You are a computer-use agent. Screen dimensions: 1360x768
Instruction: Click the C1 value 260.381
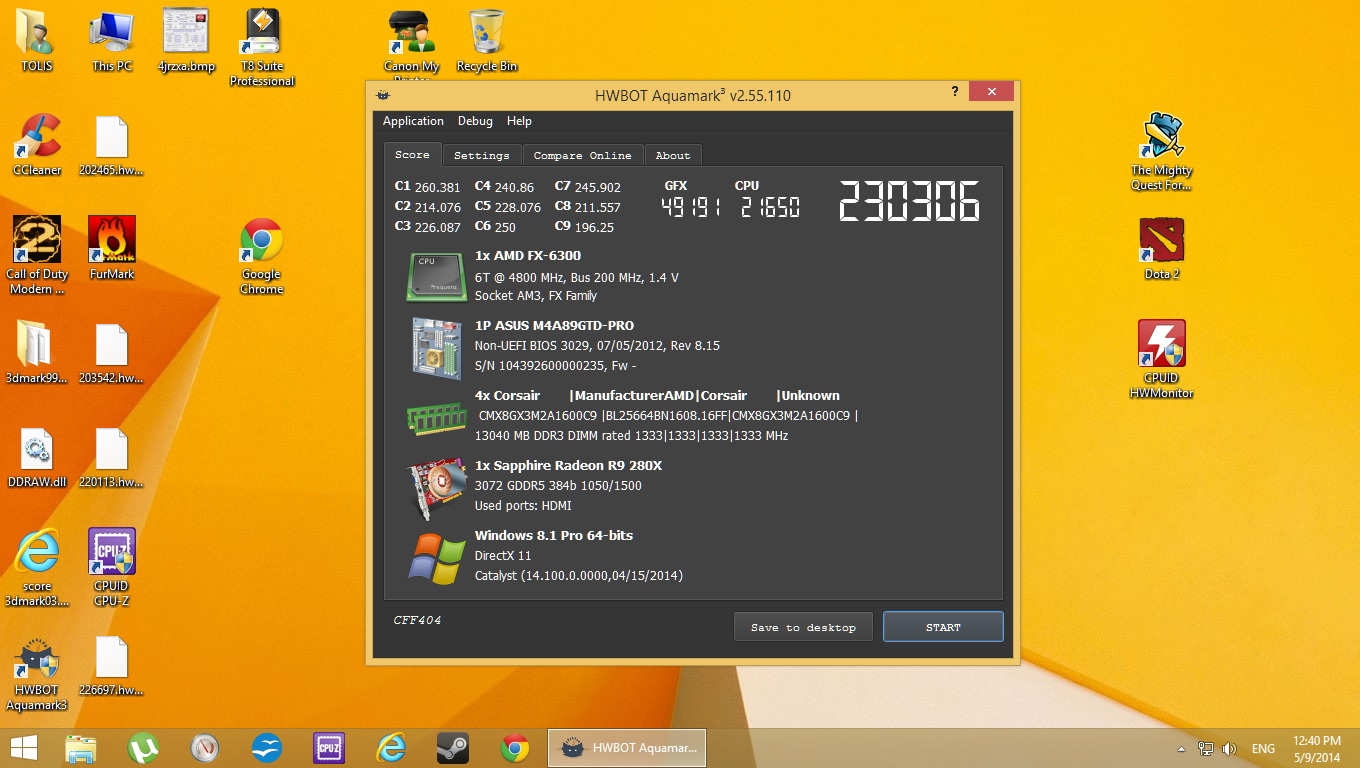(x=437, y=187)
